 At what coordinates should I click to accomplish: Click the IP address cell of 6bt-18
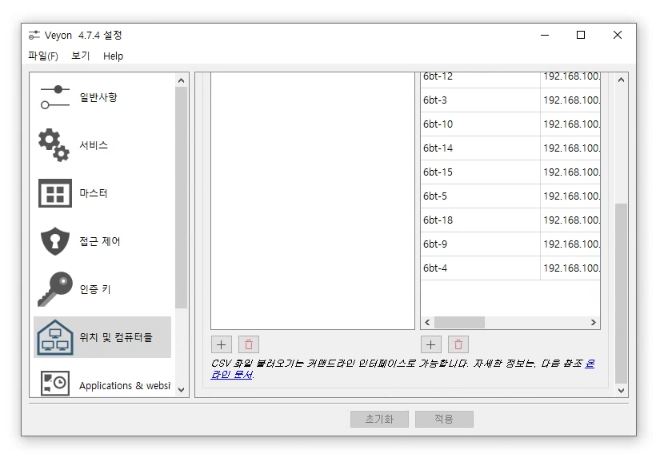click(570, 220)
